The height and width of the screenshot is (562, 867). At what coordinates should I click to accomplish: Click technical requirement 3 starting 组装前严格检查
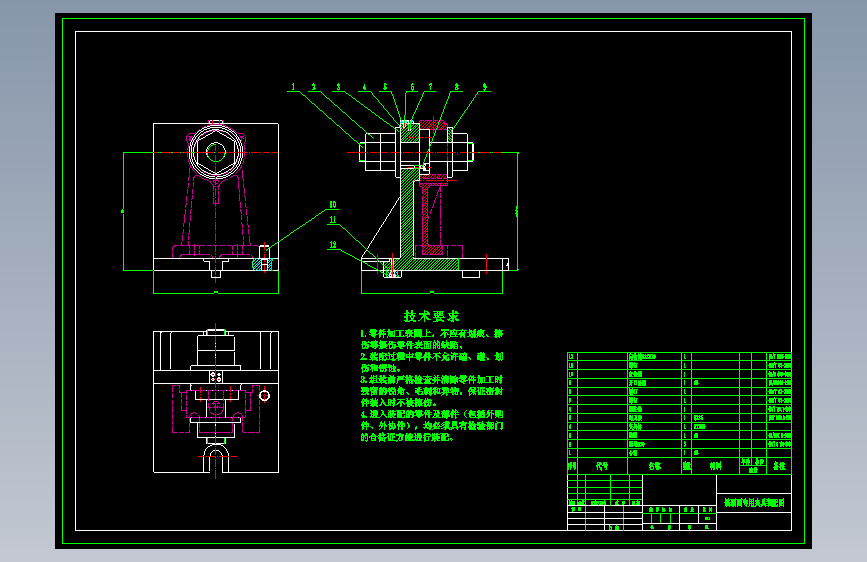pos(431,391)
